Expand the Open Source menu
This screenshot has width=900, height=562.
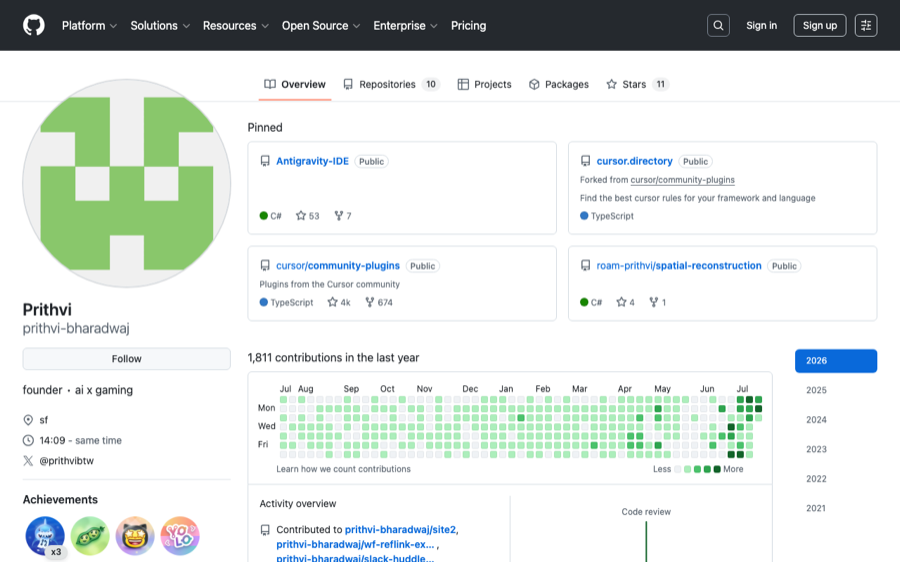pyautogui.click(x=321, y=25)
